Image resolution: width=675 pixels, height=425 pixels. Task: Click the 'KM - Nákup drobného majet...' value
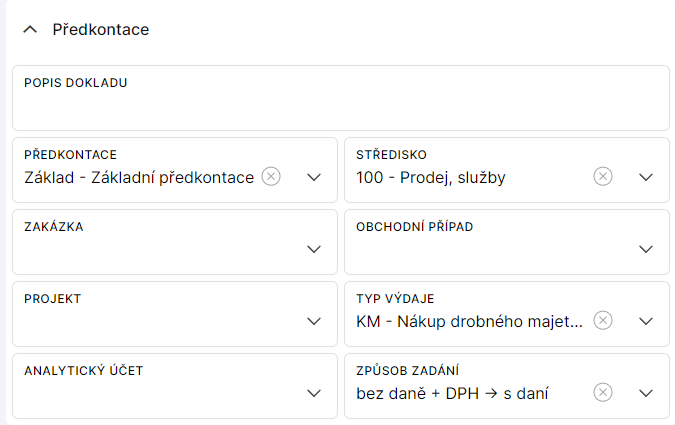[x=469, y=322]
